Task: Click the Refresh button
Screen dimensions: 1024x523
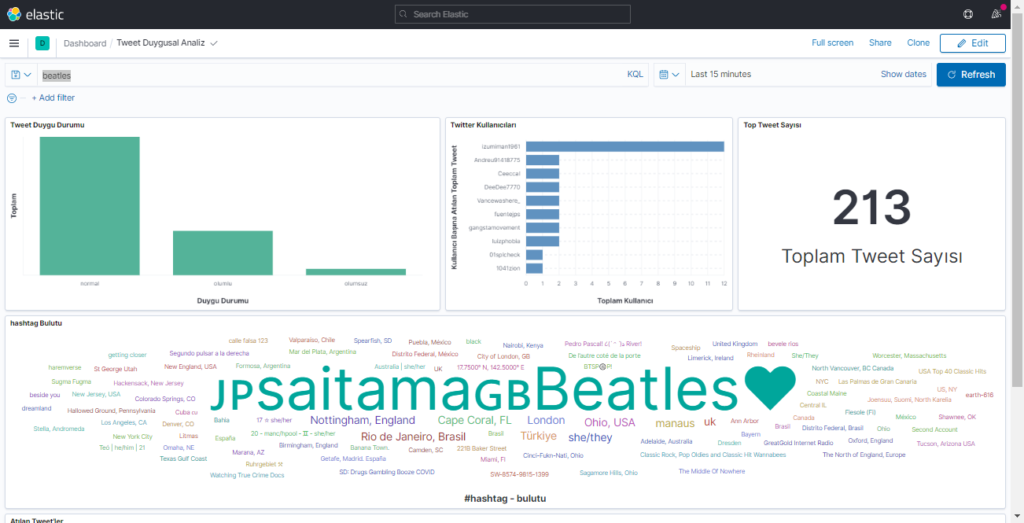Action: pyautogui.click(x=971, y=74)
